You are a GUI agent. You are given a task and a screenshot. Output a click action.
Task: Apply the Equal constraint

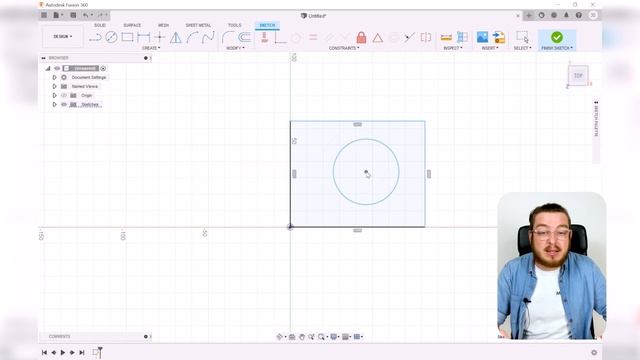[x=313, y=38]
